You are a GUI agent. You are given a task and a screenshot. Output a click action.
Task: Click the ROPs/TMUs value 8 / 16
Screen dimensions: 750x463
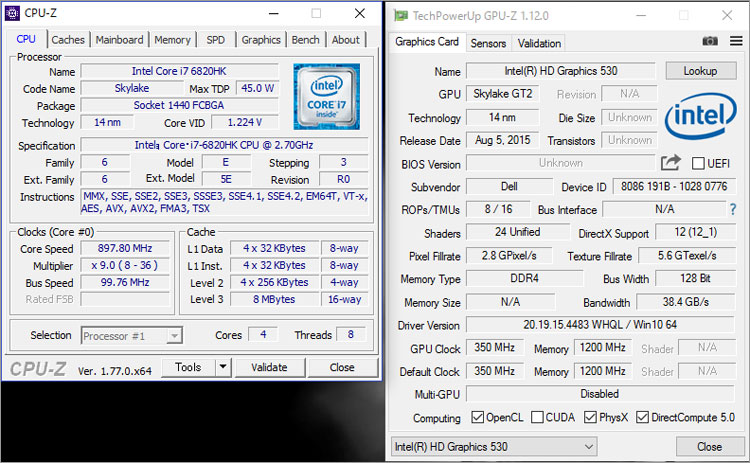[x=498, y=209]
